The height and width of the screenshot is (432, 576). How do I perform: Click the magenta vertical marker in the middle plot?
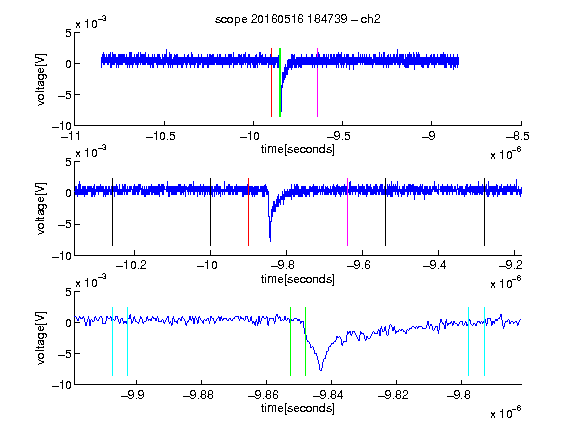click(348, 212)
